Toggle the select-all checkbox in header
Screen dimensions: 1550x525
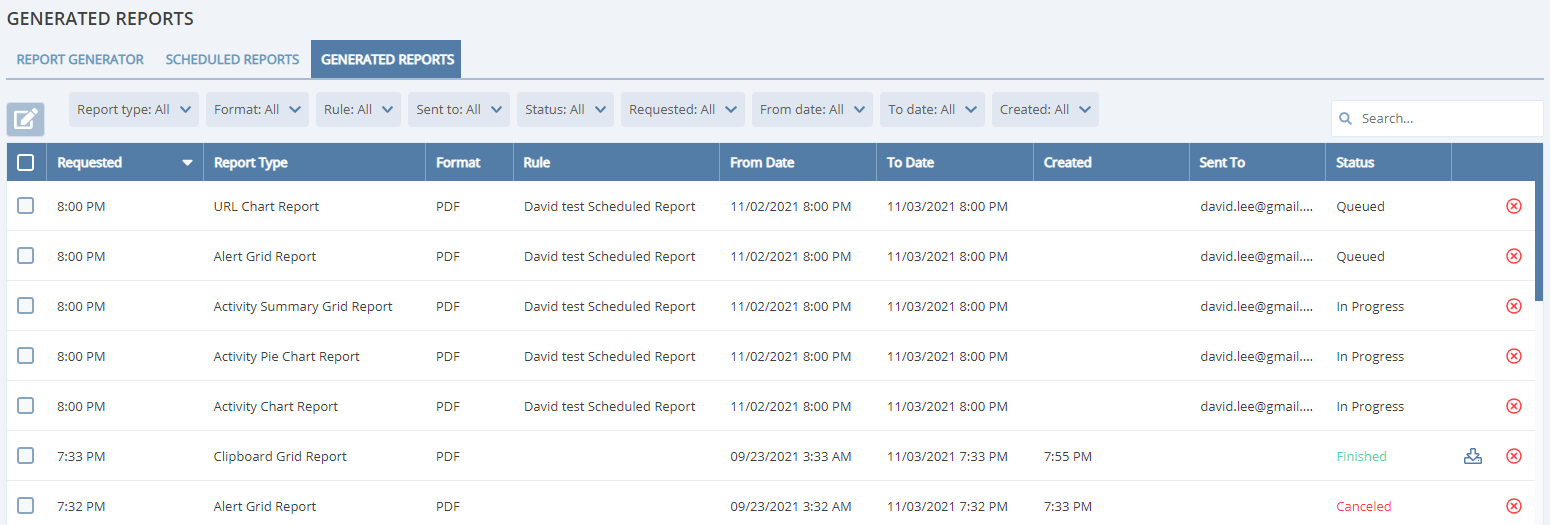pyautogui.click(x=26, y=162)
